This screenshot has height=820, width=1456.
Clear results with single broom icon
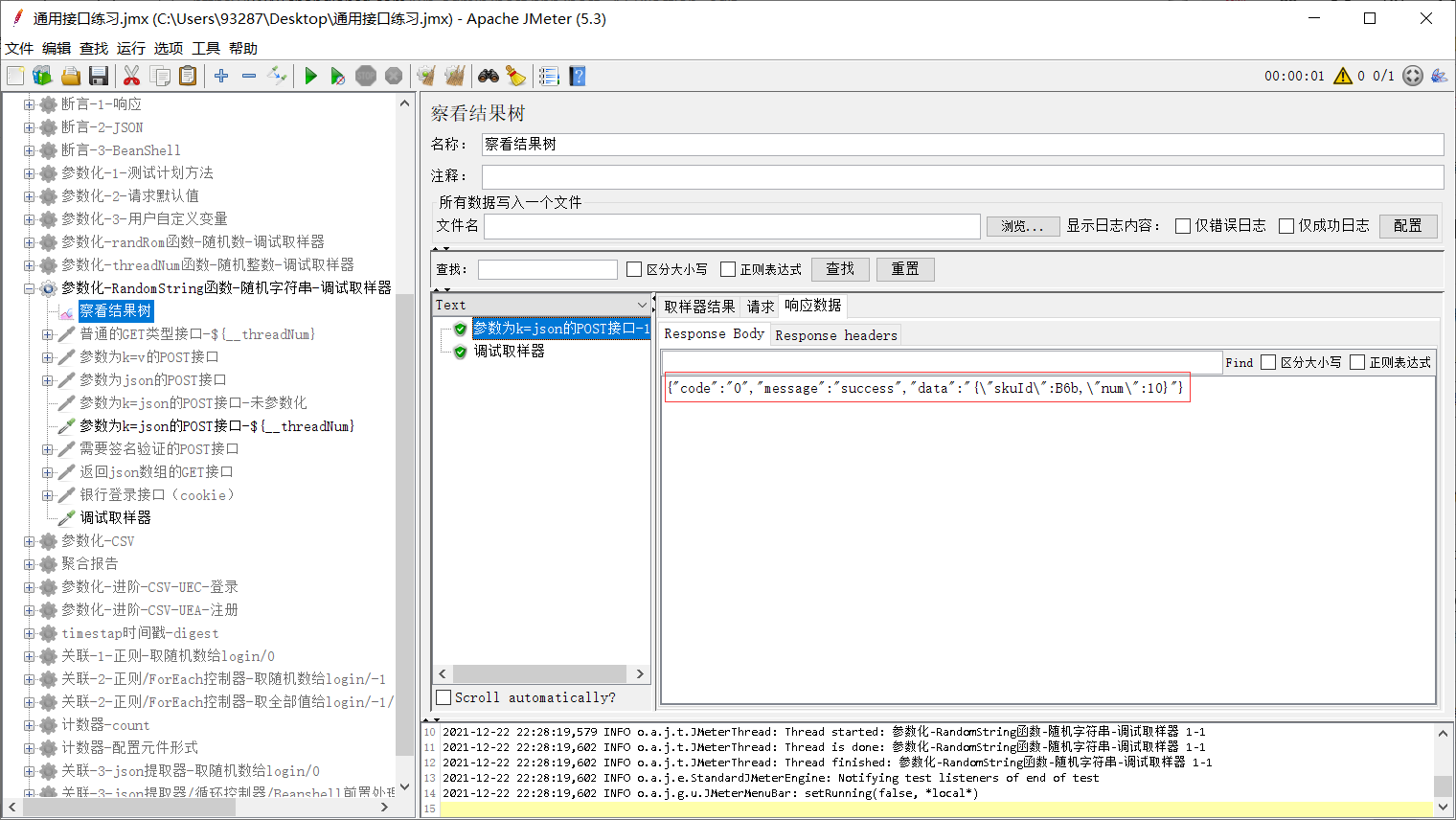coord(426,76)
